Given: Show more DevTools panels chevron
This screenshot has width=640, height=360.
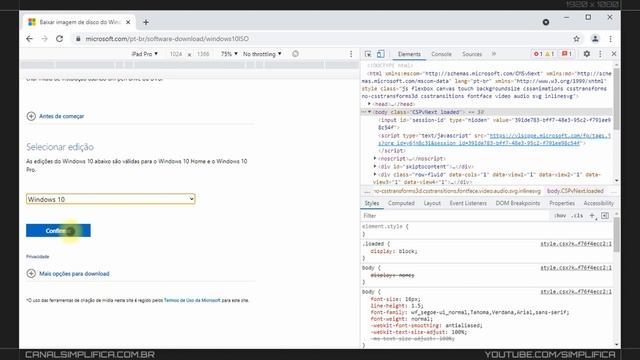Looking at the screenshot, I should 494,54.
